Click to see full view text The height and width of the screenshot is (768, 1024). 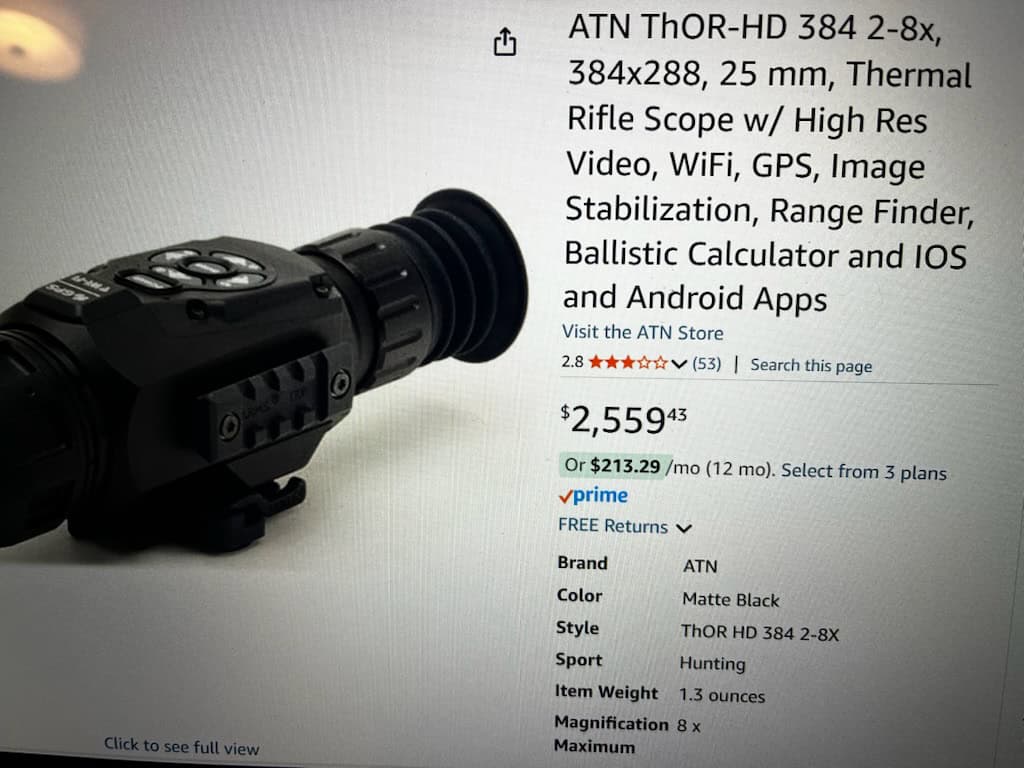point(182,746)
